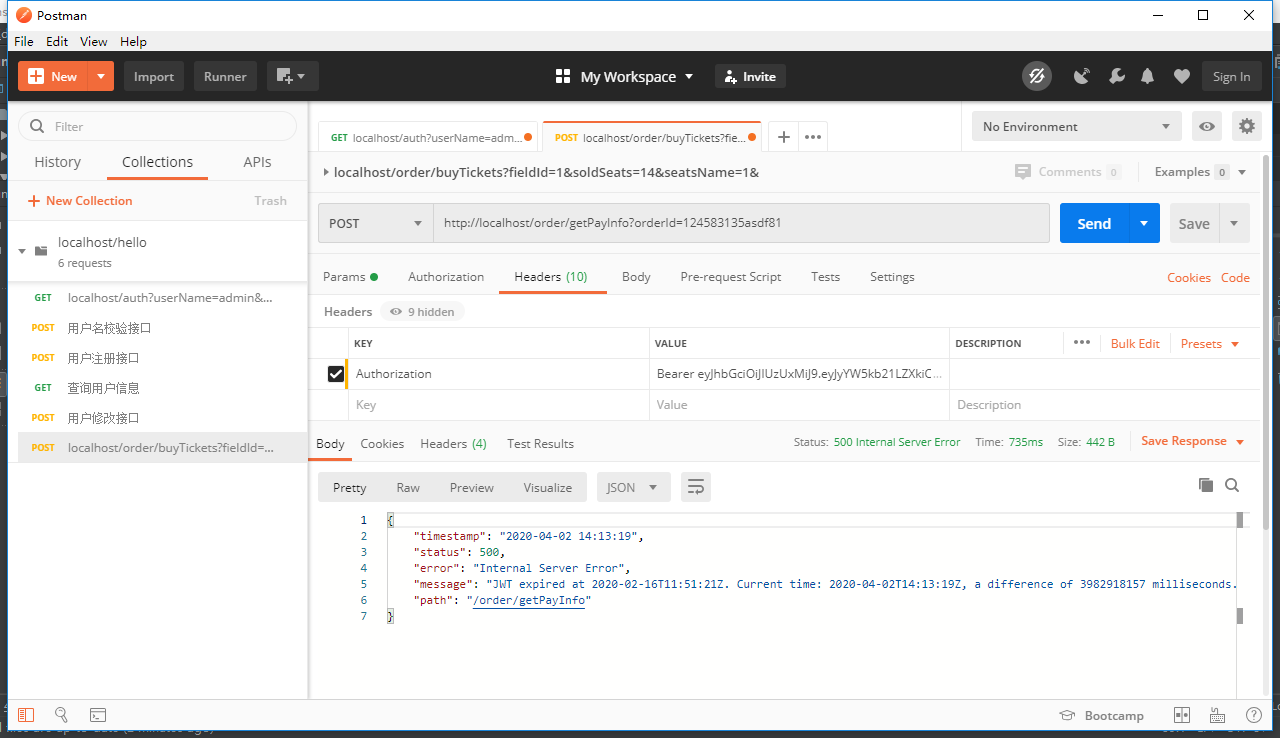Expand the request name disclosure triangle

[x=326, y=172]
